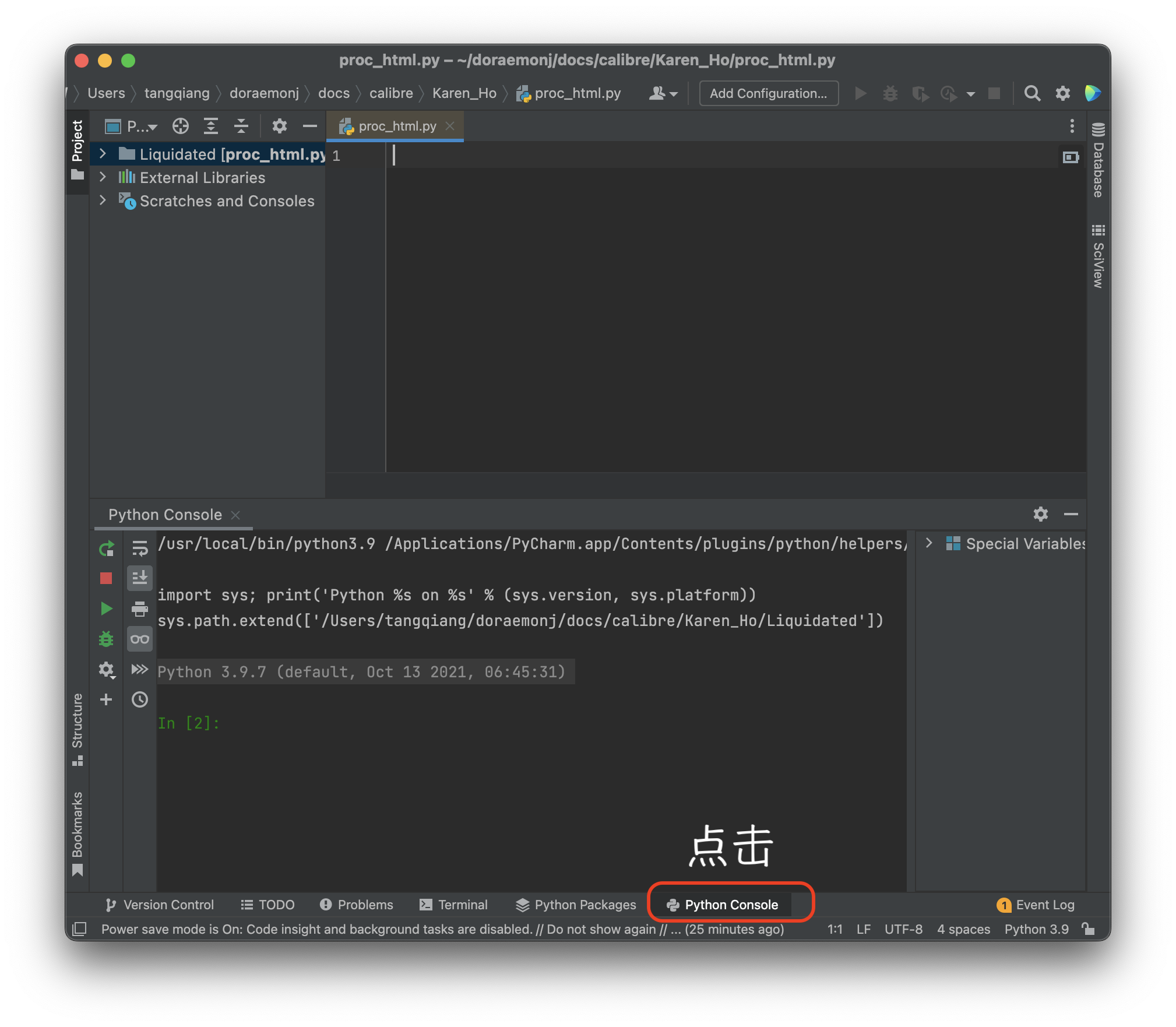Toggle soft-wrap in the console
Image resolution: width=1176 pixels, height=1027 pixels.
tap(140, 548)
